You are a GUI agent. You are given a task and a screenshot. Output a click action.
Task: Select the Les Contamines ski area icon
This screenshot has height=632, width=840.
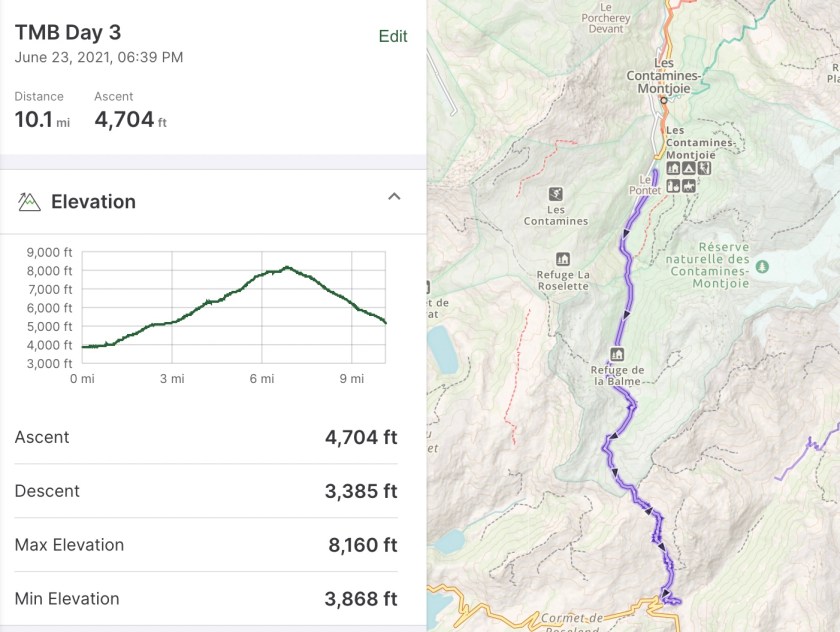[555, 194]
